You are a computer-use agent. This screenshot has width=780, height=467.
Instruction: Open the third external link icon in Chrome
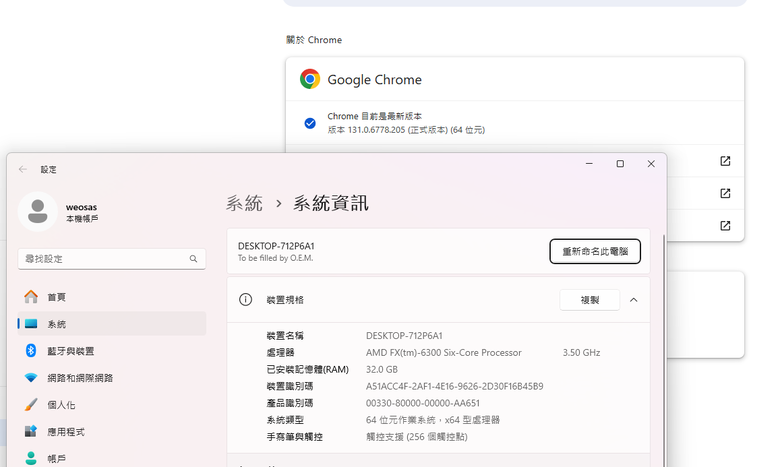725,226
